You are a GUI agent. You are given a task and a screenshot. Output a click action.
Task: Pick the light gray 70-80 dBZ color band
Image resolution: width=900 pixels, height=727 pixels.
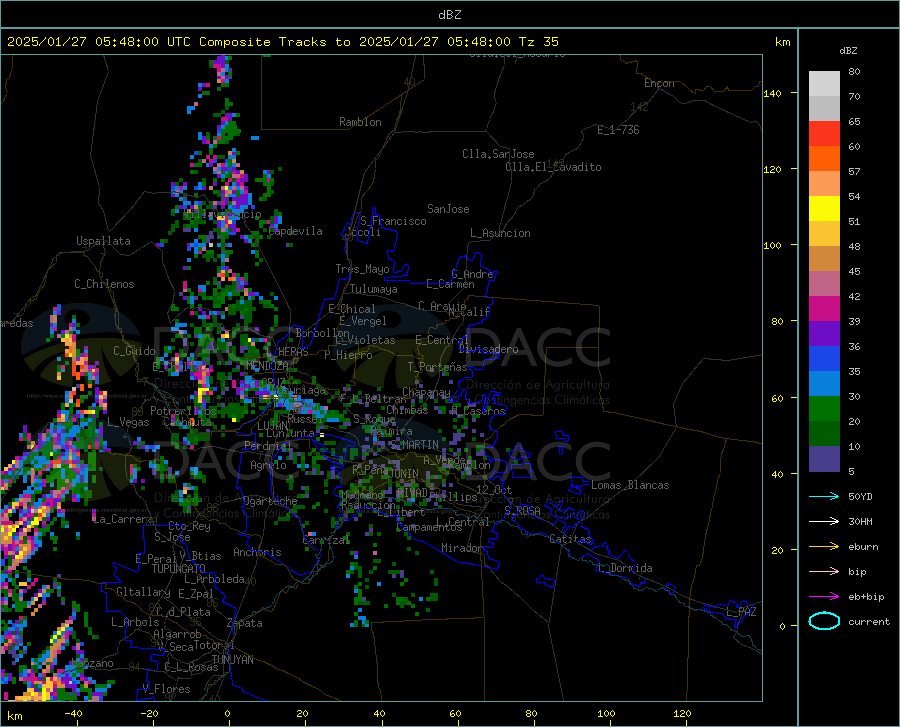[x=824, y=83]
